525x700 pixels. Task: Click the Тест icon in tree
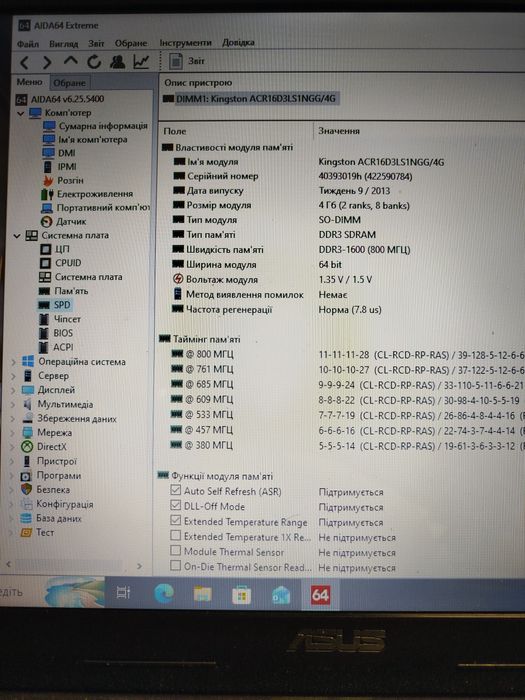[x=26, y=533]
